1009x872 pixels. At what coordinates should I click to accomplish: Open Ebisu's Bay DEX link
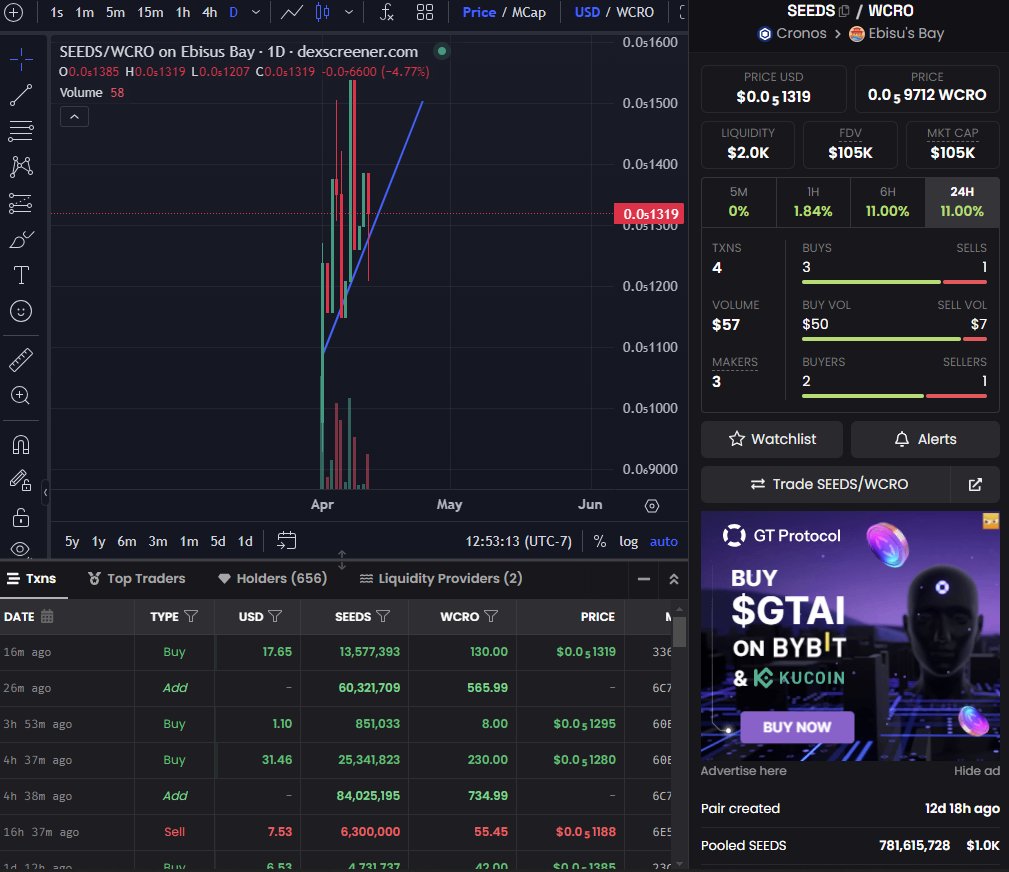(896, 33)
